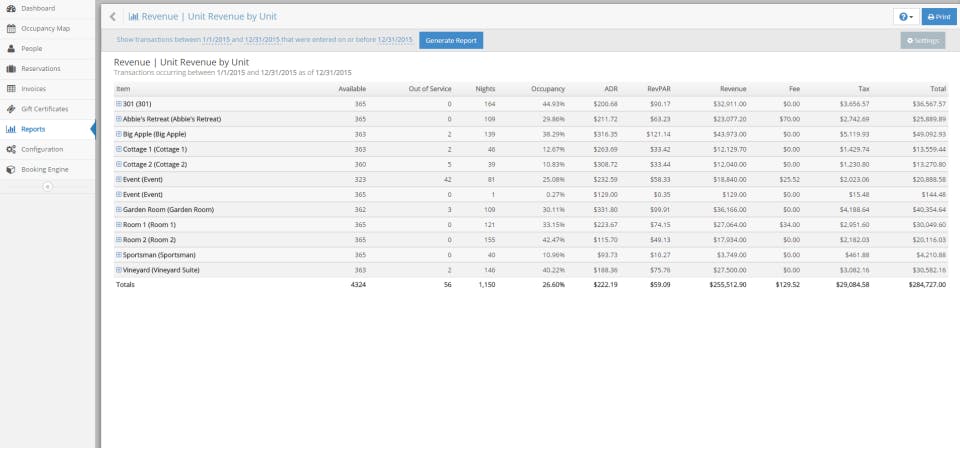The width and height of the screenshot is (960, 450).
Task: Open the Reservations suitcase icon
Action: tap(10, 69)
